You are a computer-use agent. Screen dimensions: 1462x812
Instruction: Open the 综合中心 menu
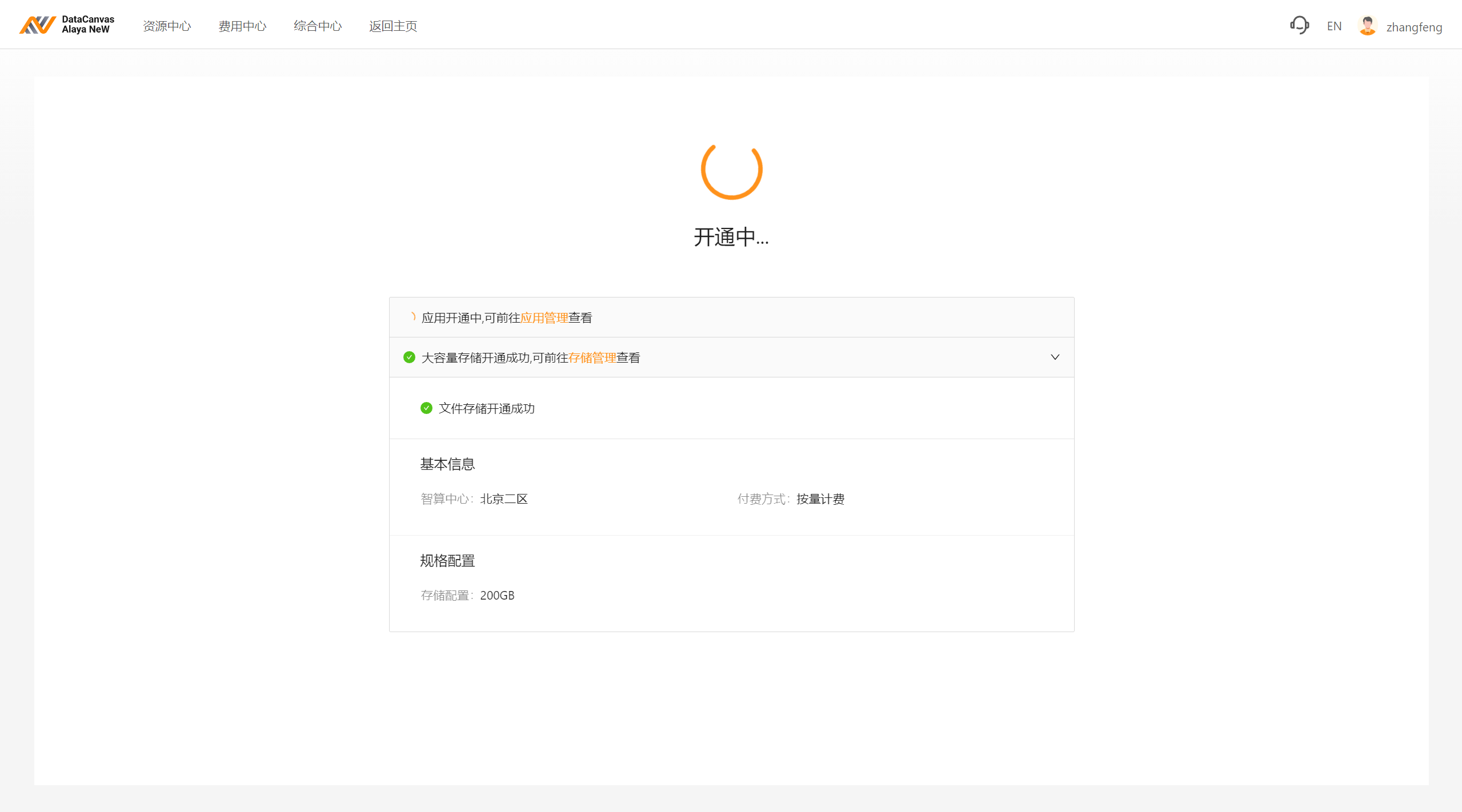click(318, 26)
